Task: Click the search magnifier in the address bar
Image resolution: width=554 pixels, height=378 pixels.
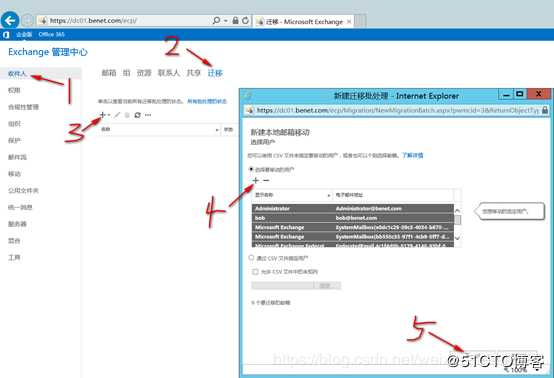Action: tap(216, 20)
